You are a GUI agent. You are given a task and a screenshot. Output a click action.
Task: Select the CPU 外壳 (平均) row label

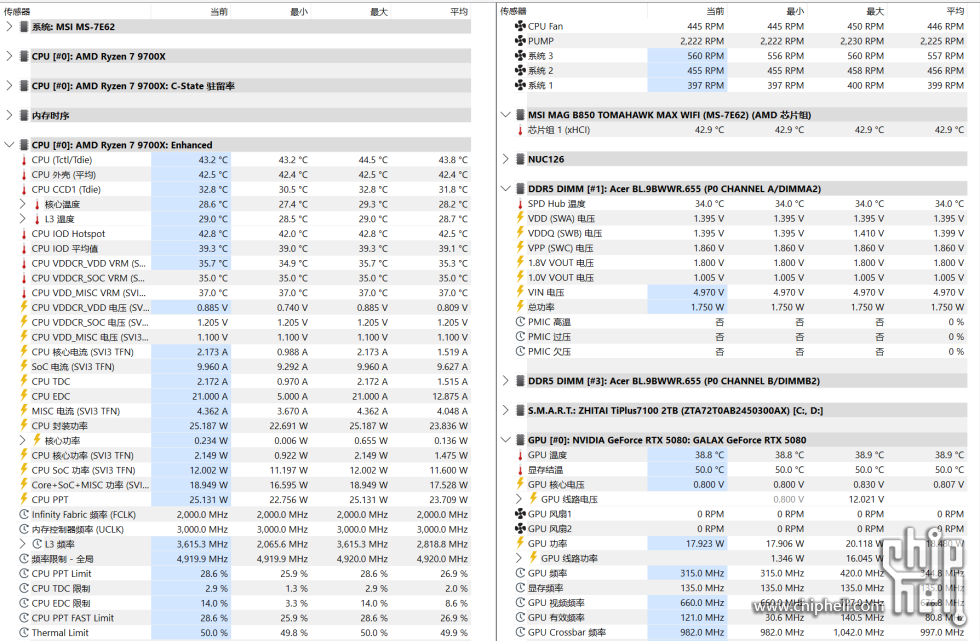64,174
